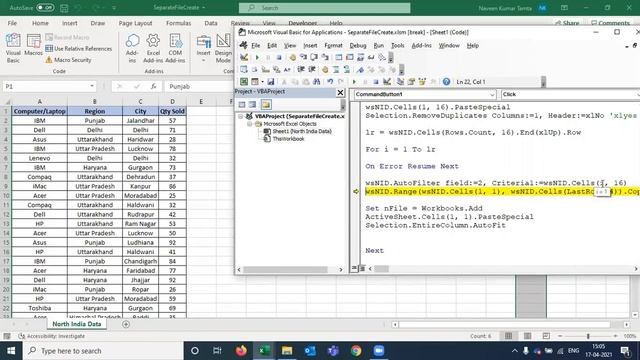Switch to Formulas ribbon tab
Viewport: 640px width, 360px height.
(x=178, y=23)
